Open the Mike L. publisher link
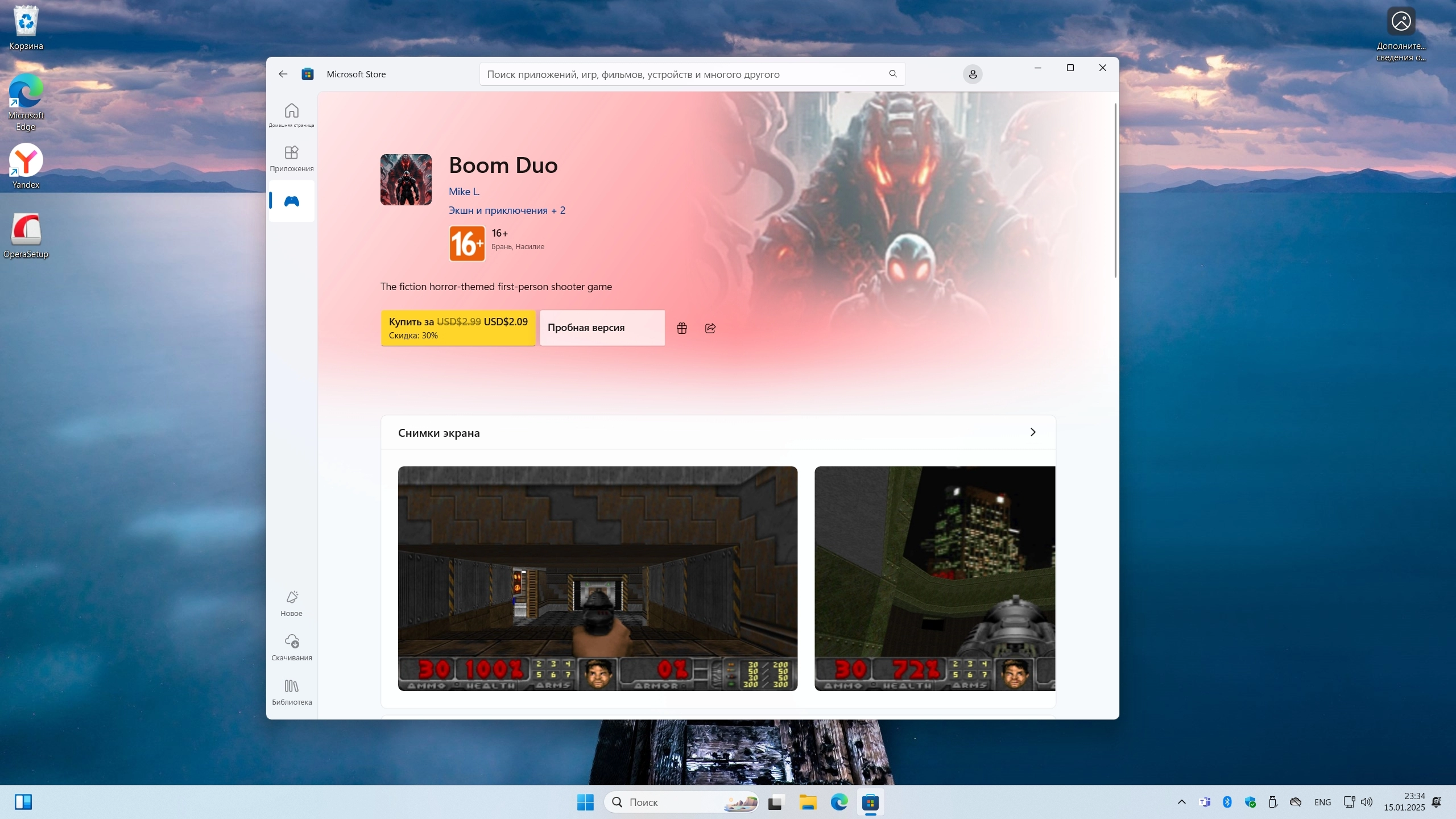Screen dimensions: 1456x819 (464, 192)
